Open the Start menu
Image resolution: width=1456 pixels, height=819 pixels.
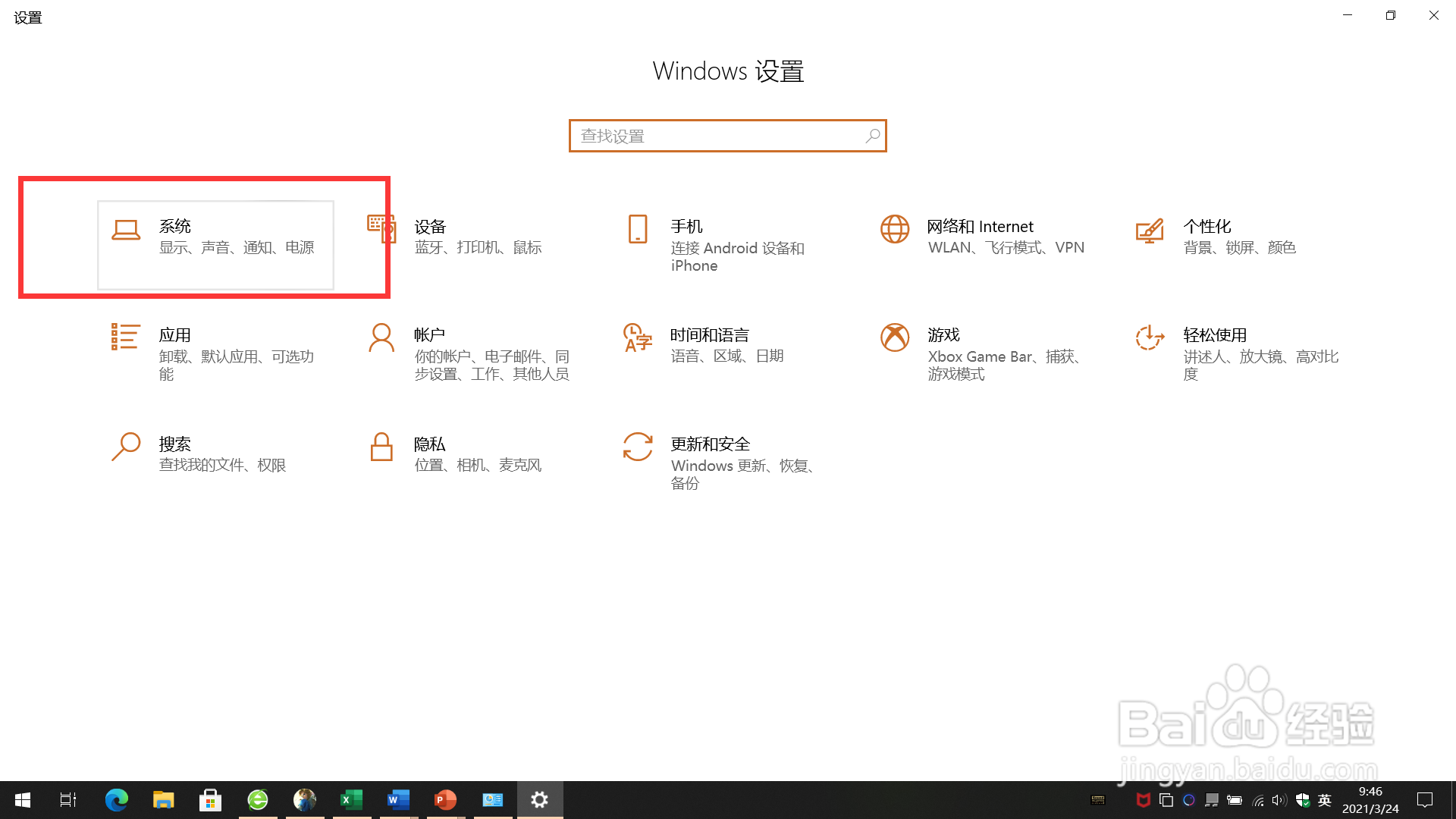(x=22, y=799)
